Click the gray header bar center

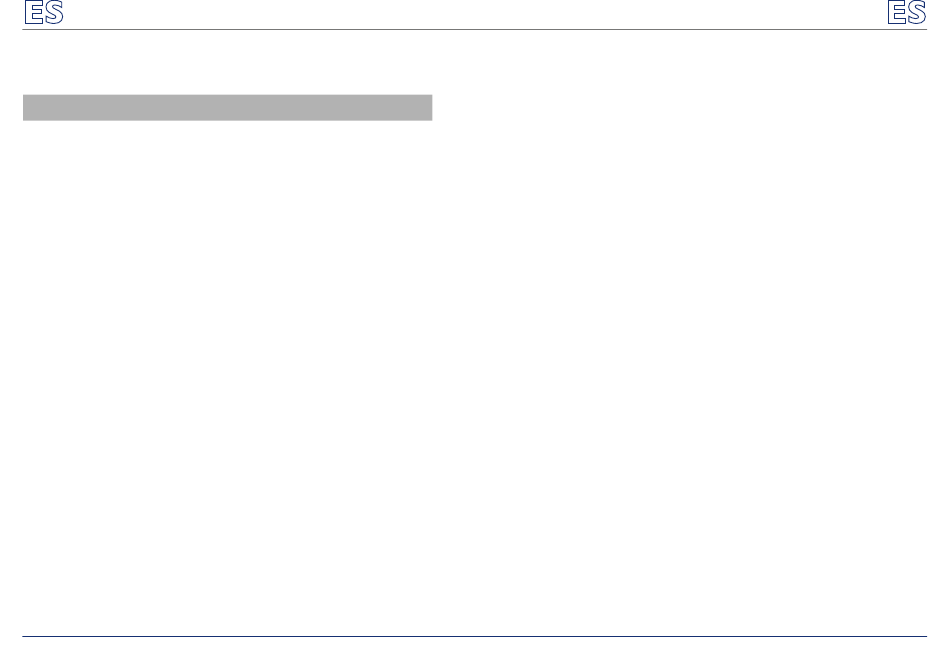227,108
